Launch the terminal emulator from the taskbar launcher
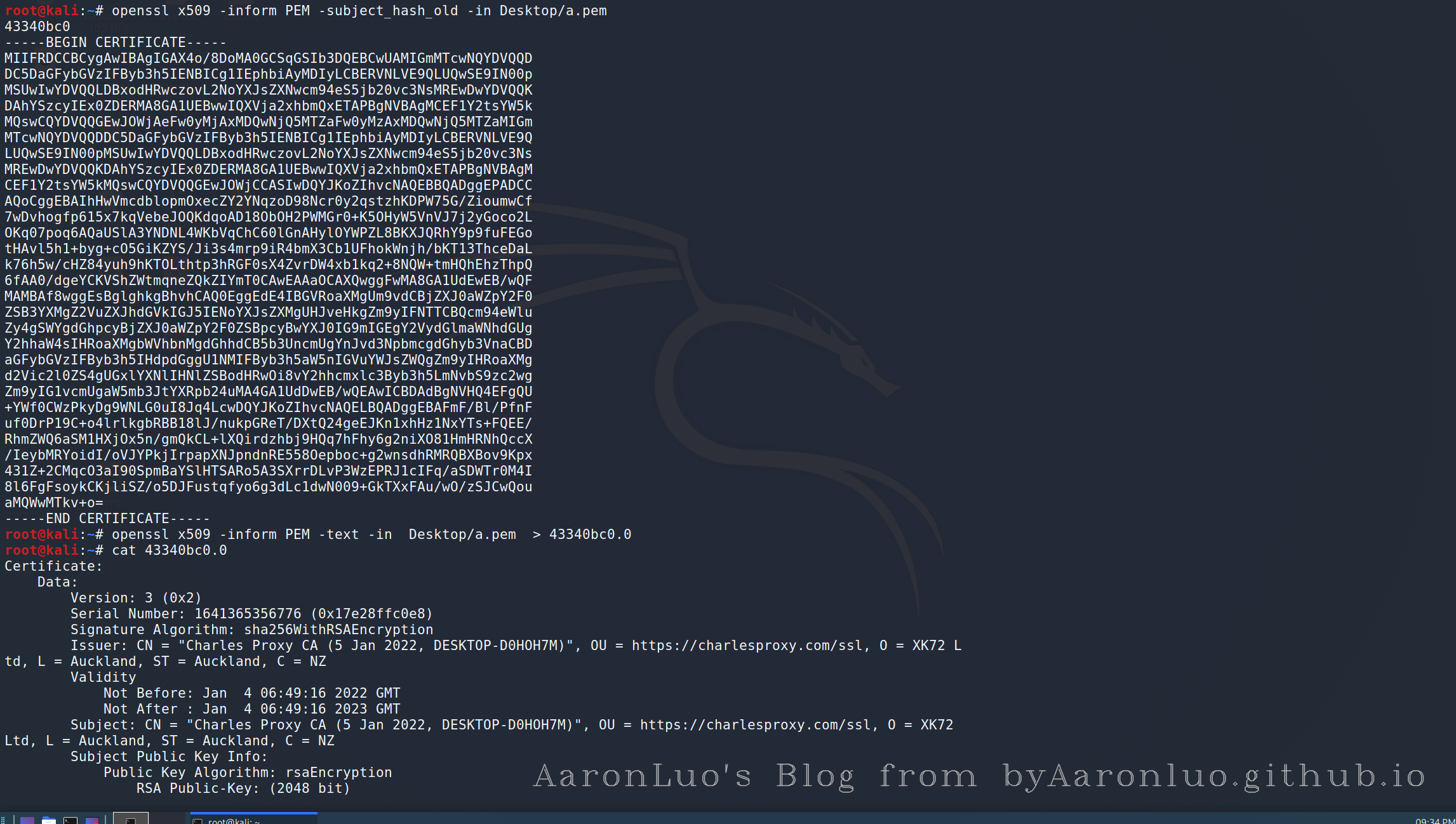Image resolution: width=1456 pixels, height=824 pixels. pos(70,820)
